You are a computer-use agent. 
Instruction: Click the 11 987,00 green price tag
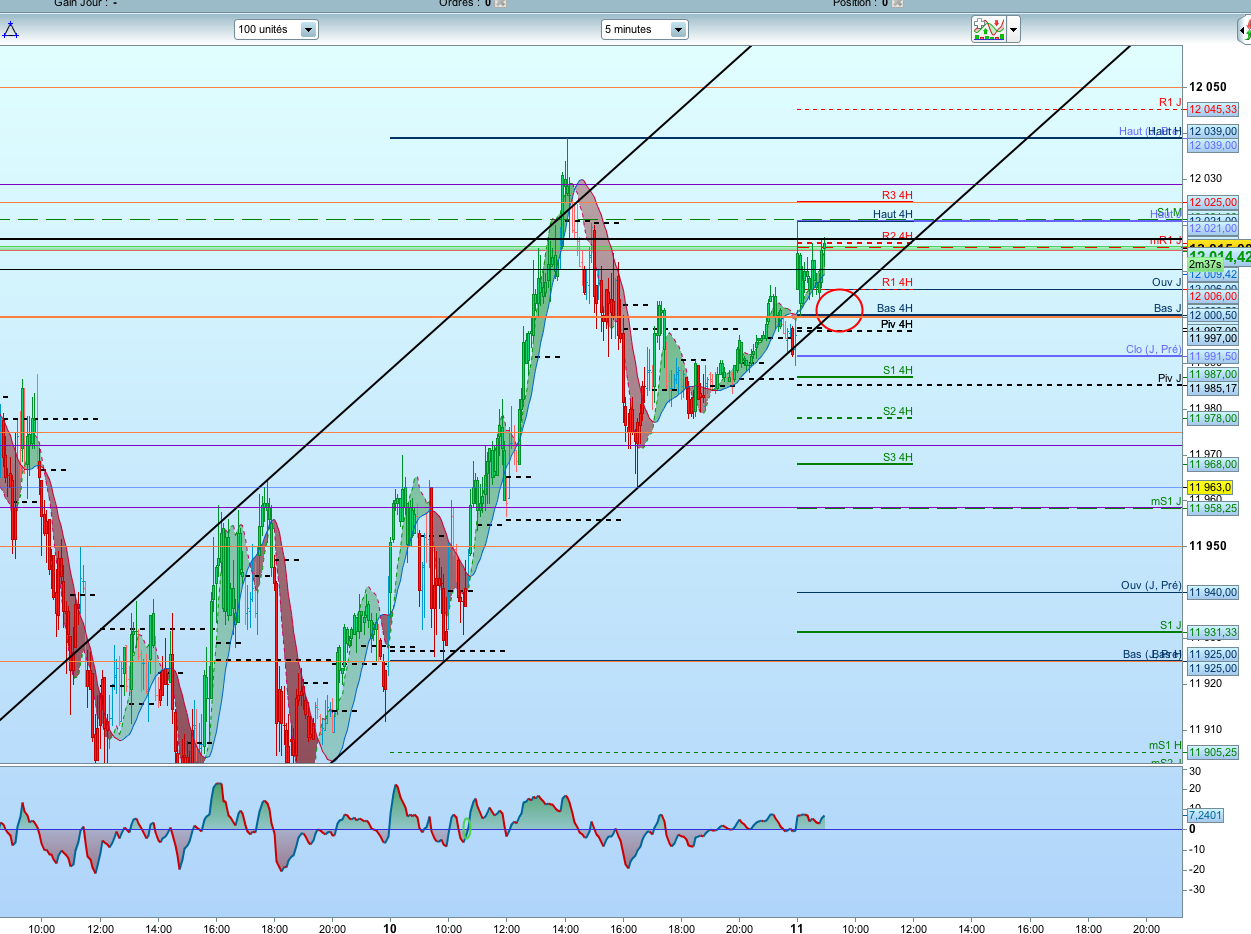pyautogui.click(x=1212, y=374)
